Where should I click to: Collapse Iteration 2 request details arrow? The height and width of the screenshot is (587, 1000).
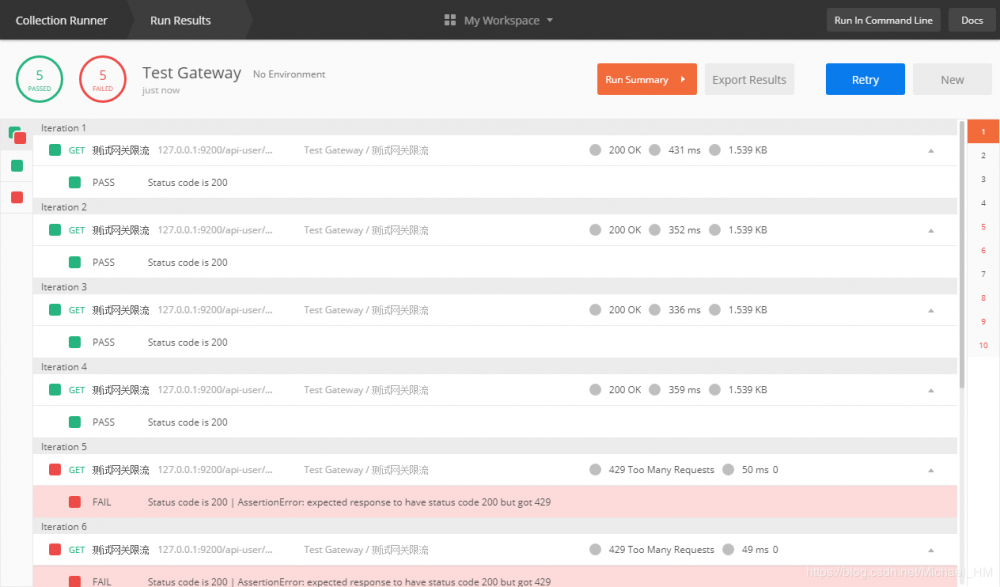pos(930,230)
